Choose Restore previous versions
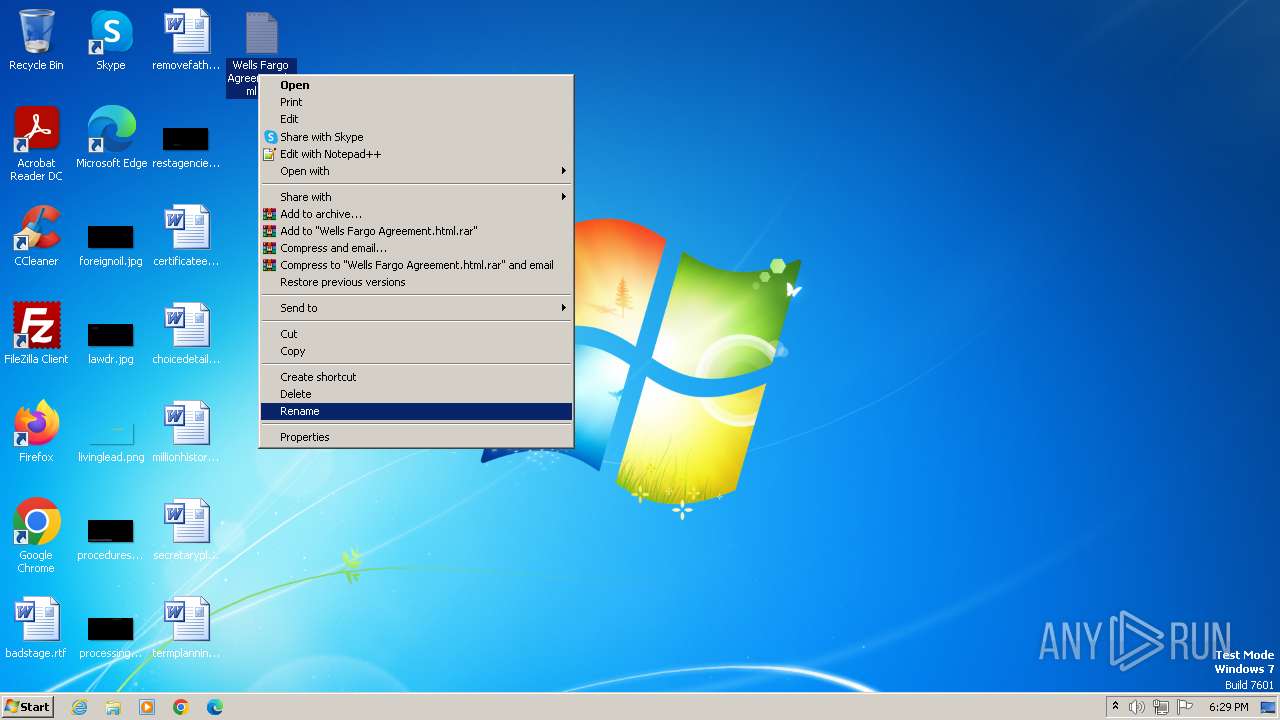 click(x=416, y=282)
